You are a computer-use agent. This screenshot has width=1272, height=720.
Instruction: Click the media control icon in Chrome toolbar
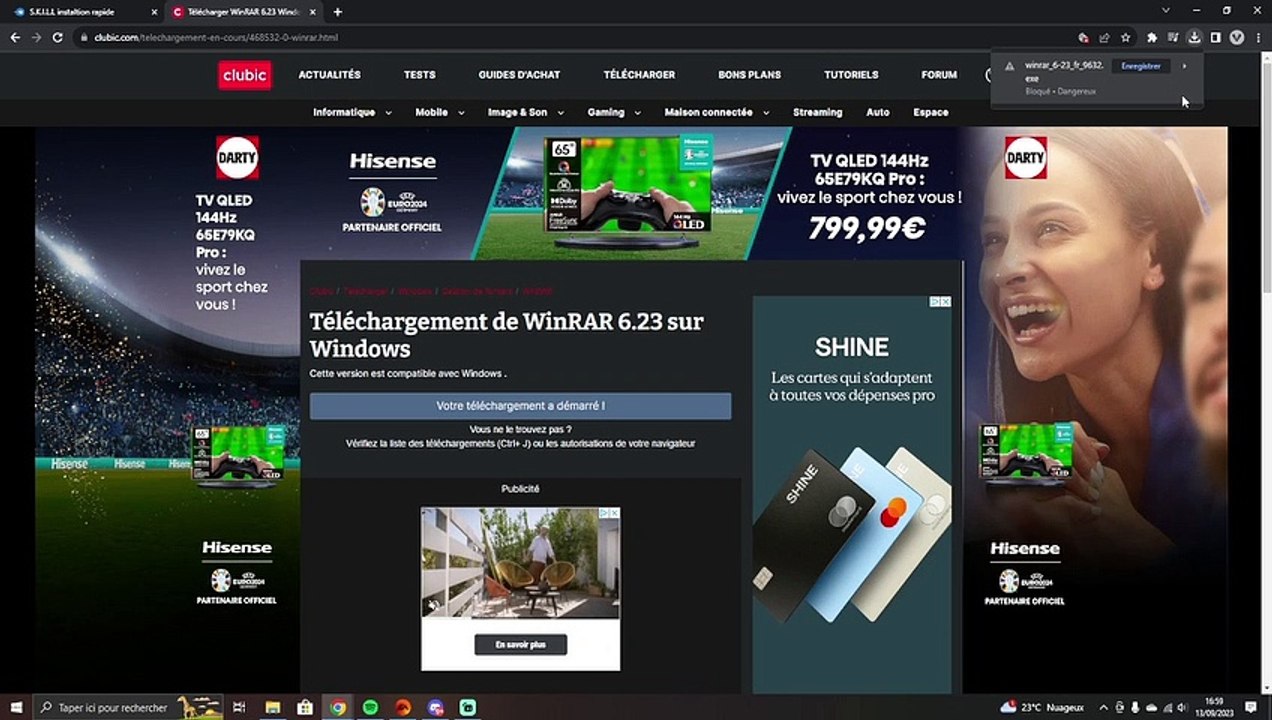pyautogui.click(x=1173, y=38)
